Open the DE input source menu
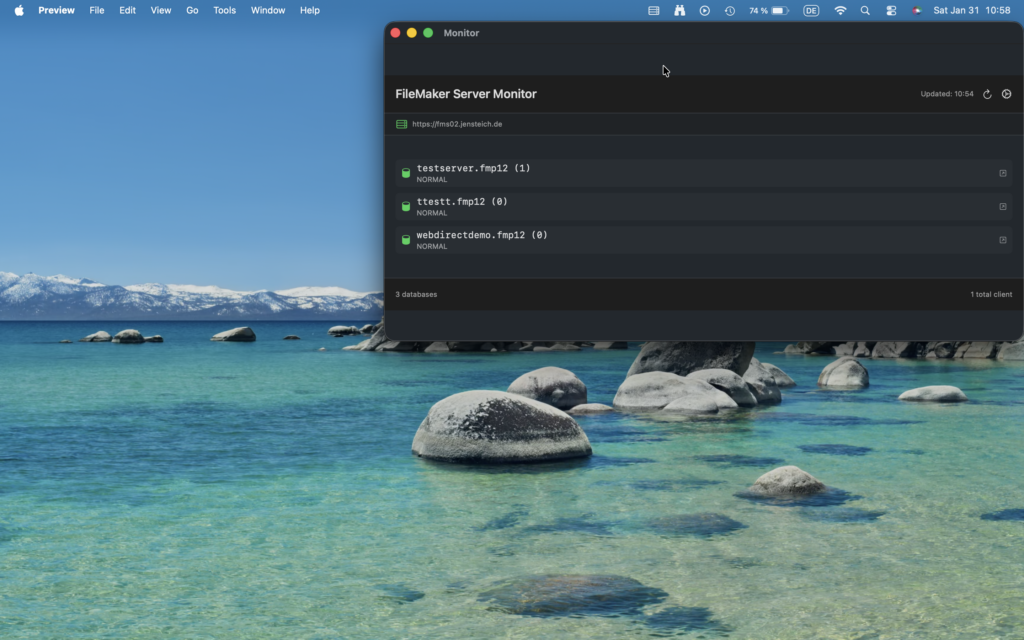 pos(810,10)
